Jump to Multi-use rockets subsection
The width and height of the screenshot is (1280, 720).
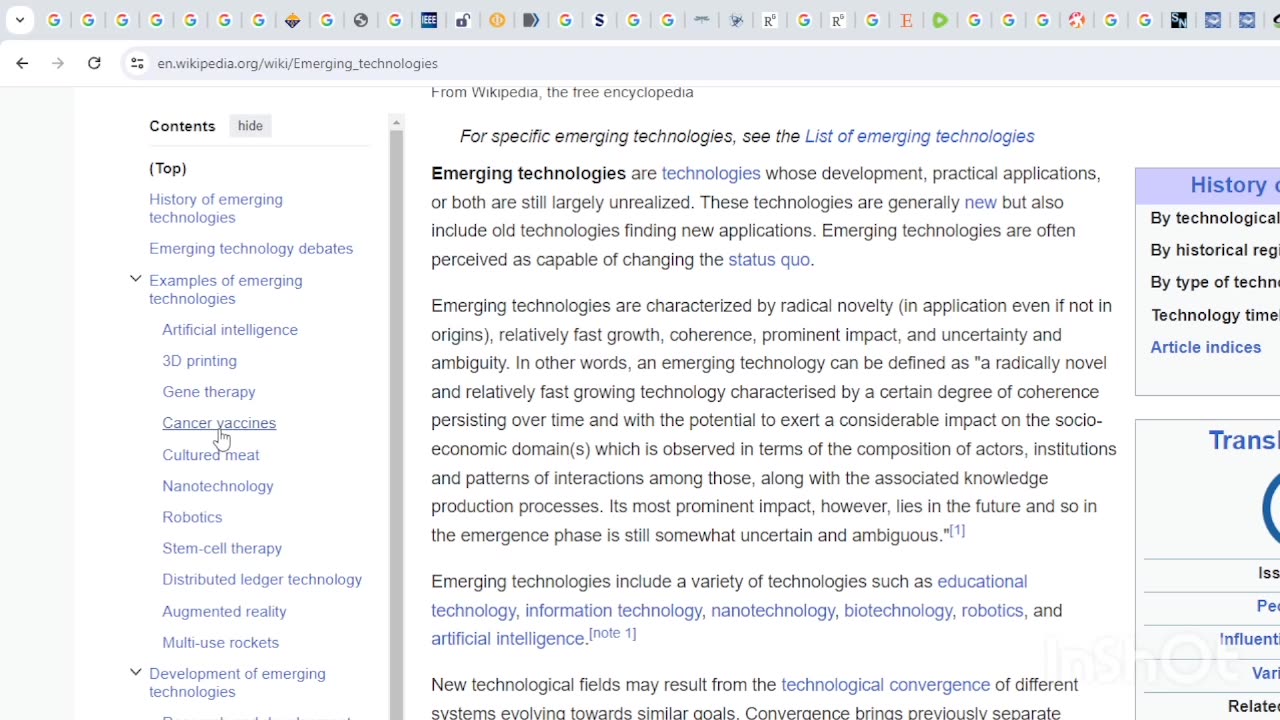point(221,642)
